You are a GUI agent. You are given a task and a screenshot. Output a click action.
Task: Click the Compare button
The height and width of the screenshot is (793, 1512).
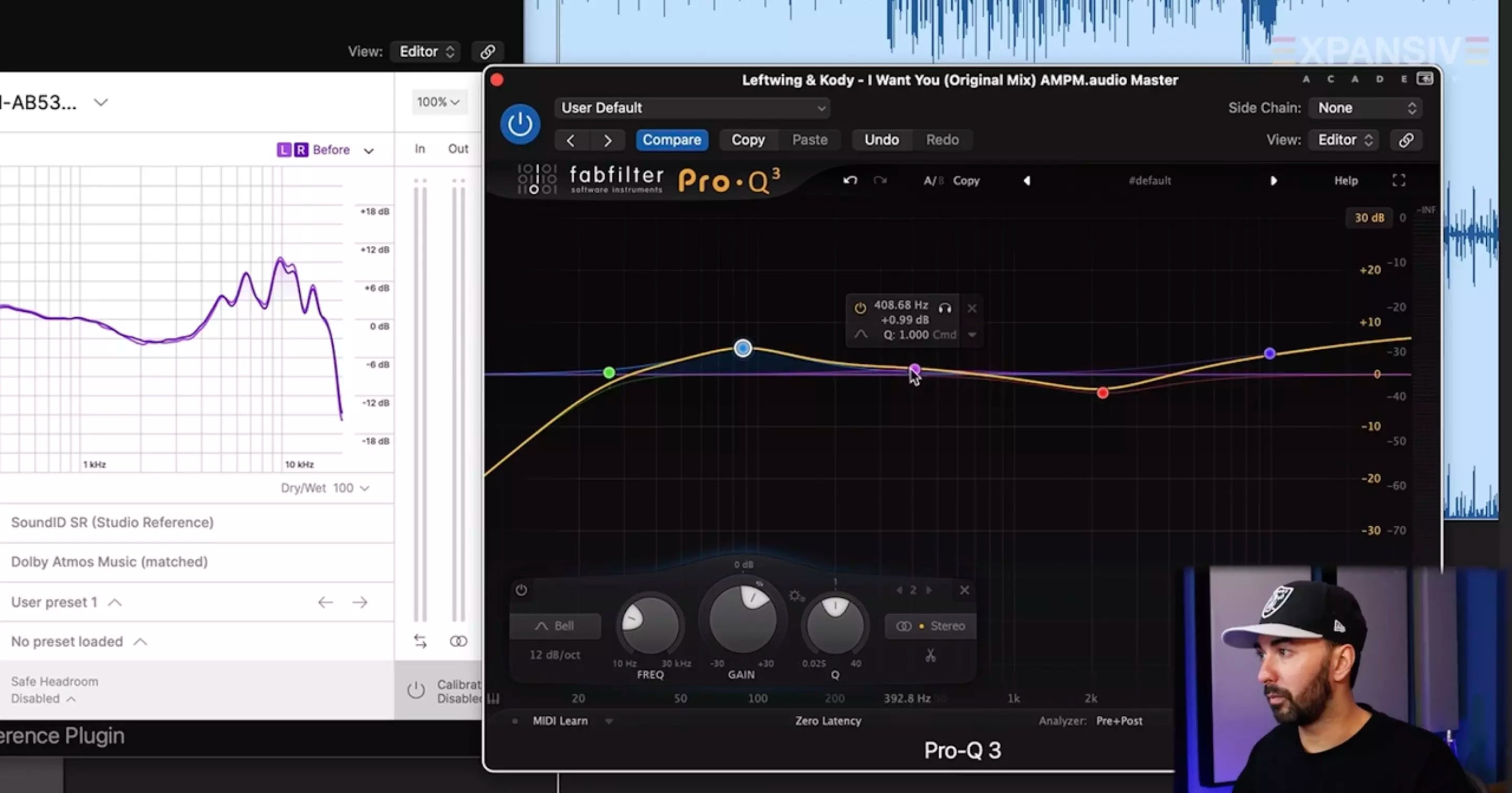671,140
